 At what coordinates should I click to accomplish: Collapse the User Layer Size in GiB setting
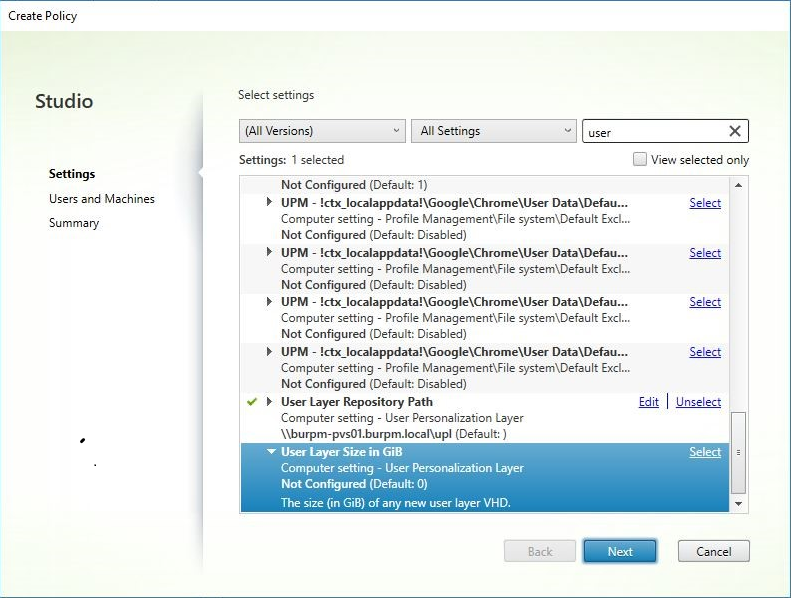point(270,452)
